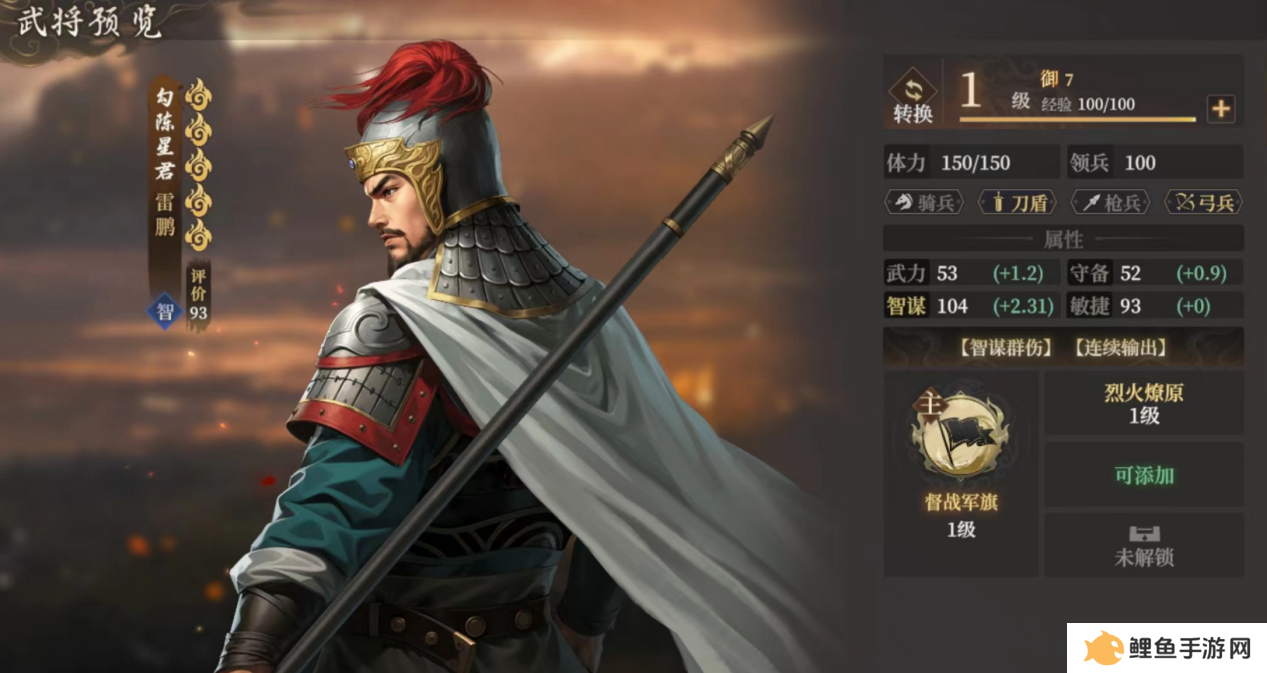Tap the plus icon beside experience bar
This screenshot has height=673, width=1267.
tap(1221, 109)
